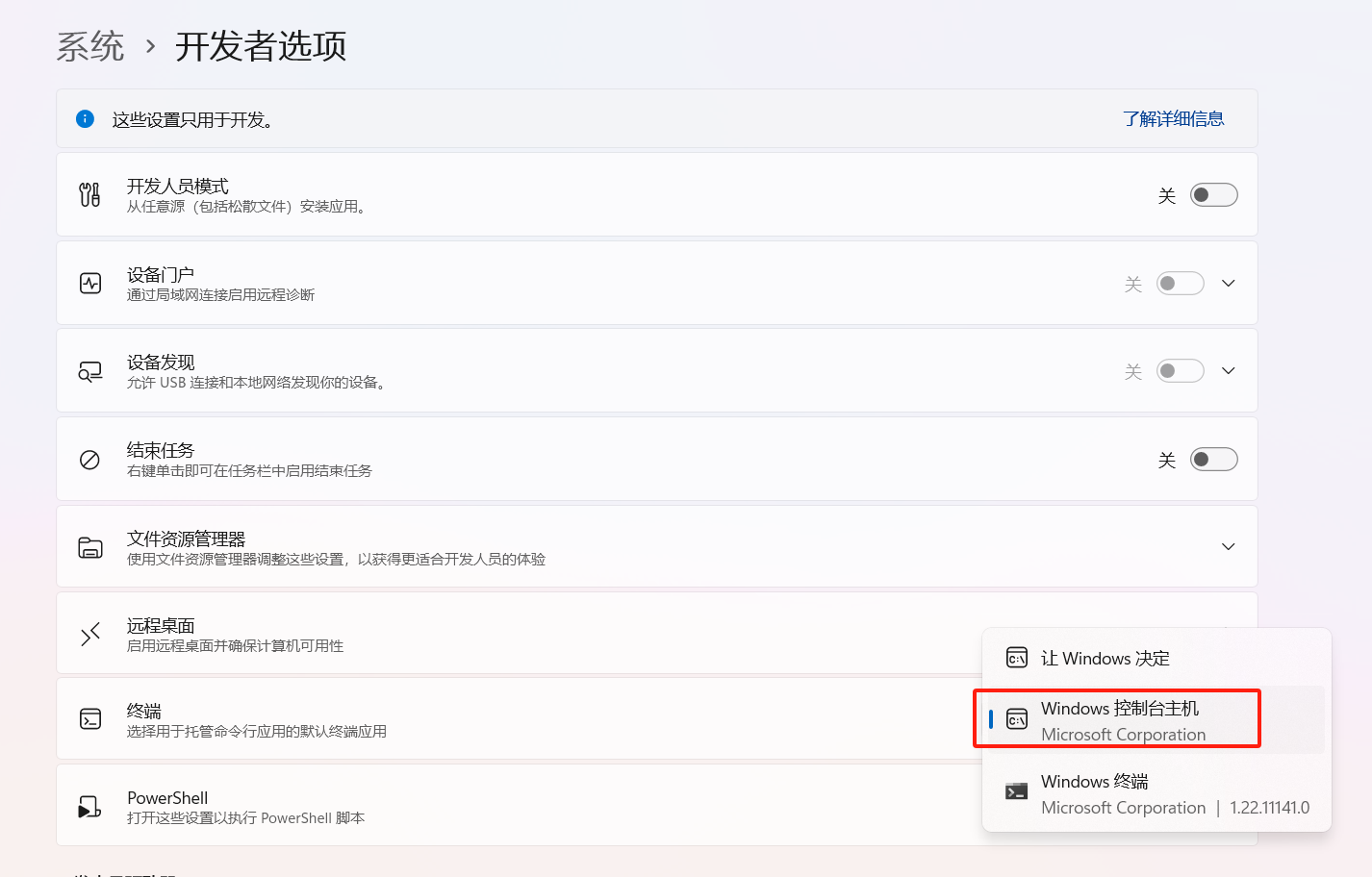1372x877 pixels.
Task: Select Windows 控制台主机 option
Action: 1157,720
